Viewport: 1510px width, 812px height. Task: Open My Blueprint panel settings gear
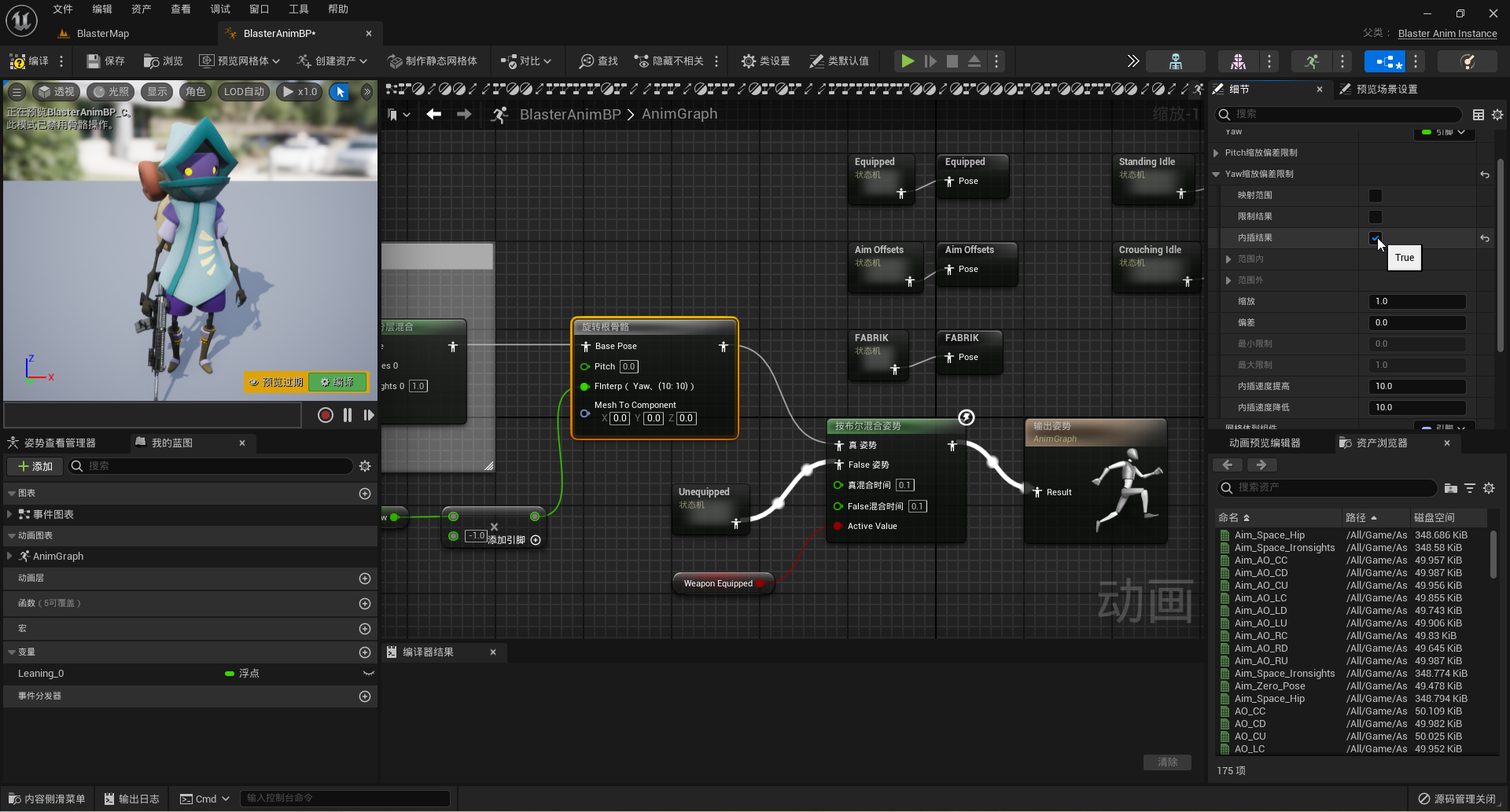pyautogui.click(x=365, y=466)
